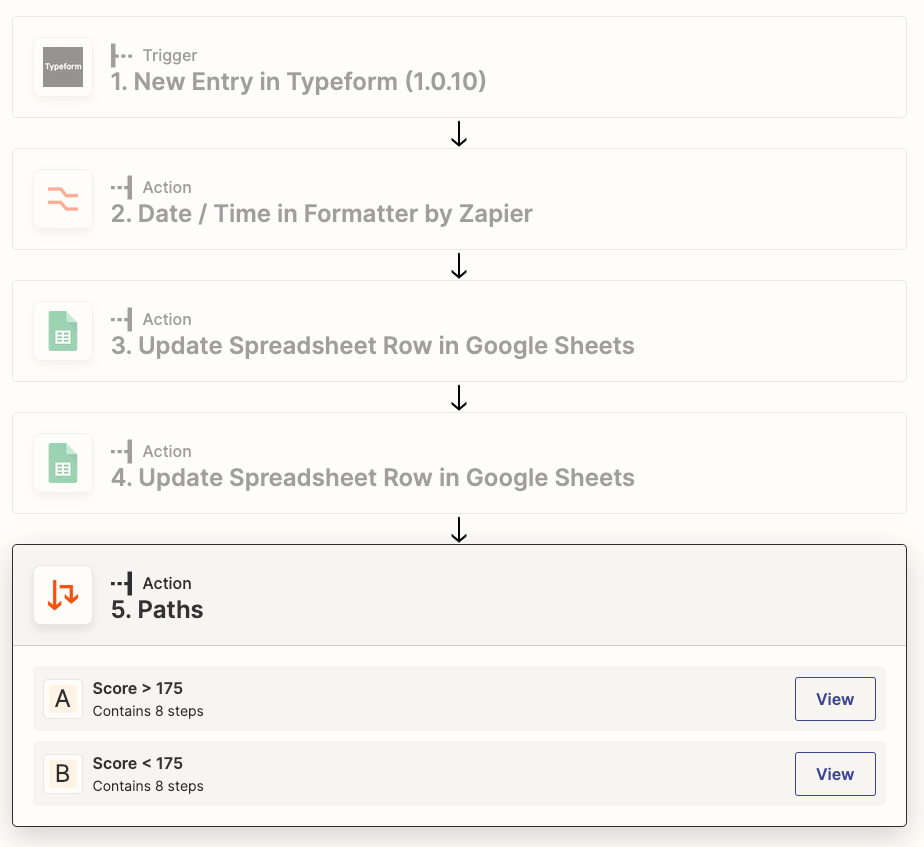Click the orange Paths icon
The image size is (924, 847).
[x=63, y=595]
